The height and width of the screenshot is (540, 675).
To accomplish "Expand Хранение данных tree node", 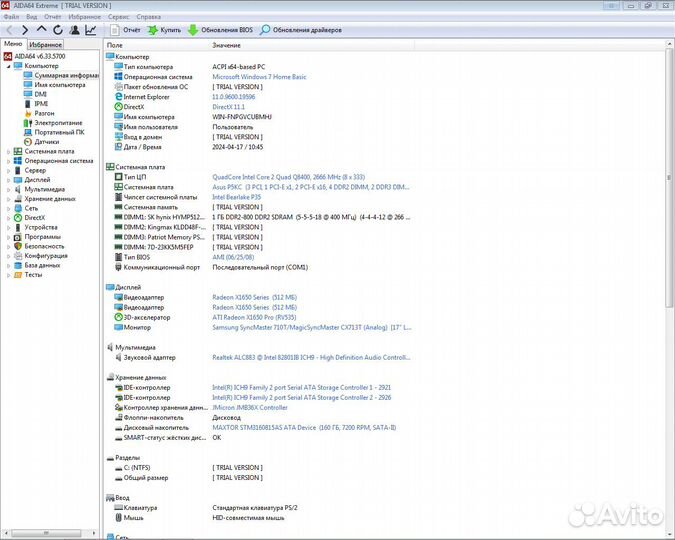I will click(x=8, y=199).
